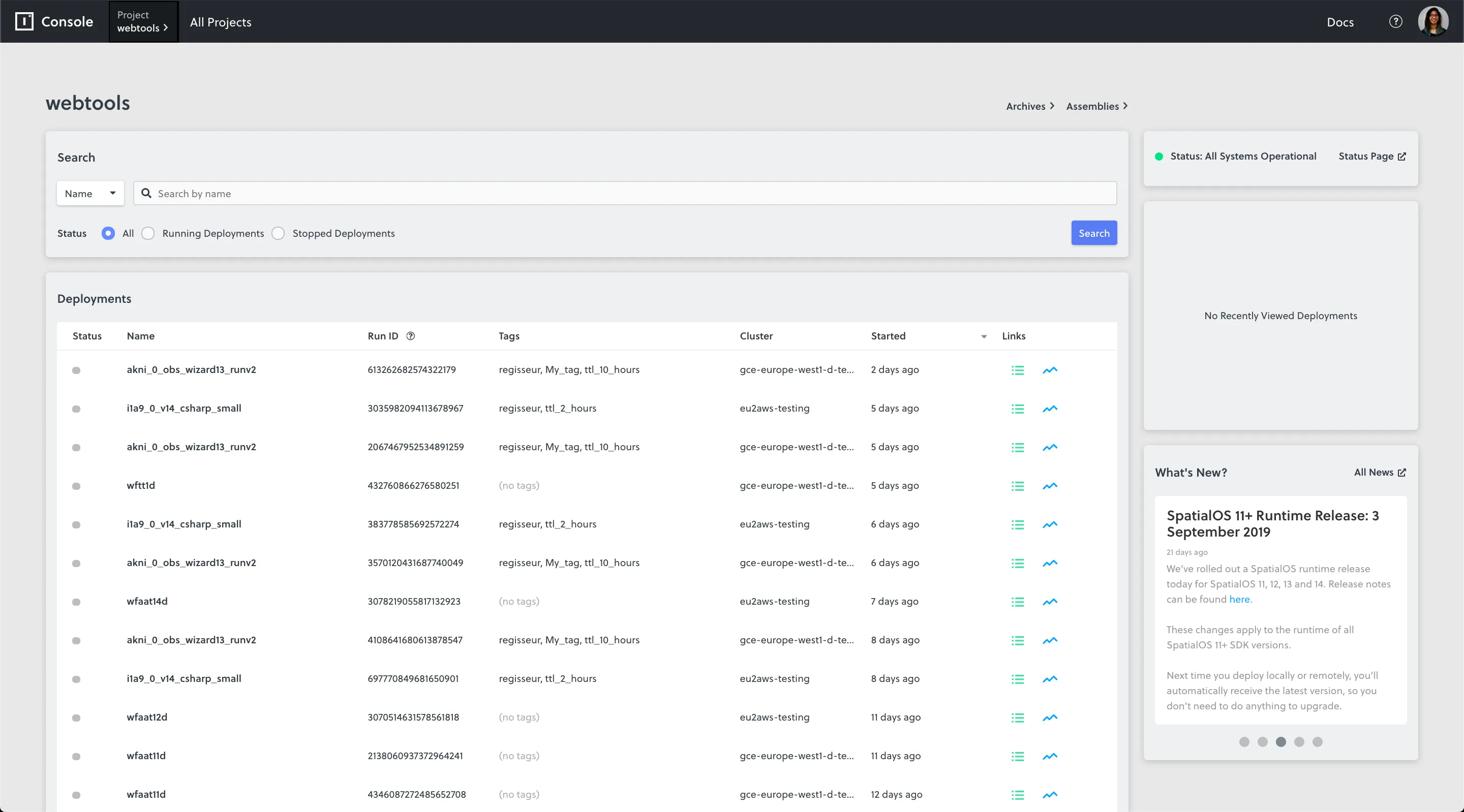
Task: Expand the Project webtools selector
Action: point(143,21)
